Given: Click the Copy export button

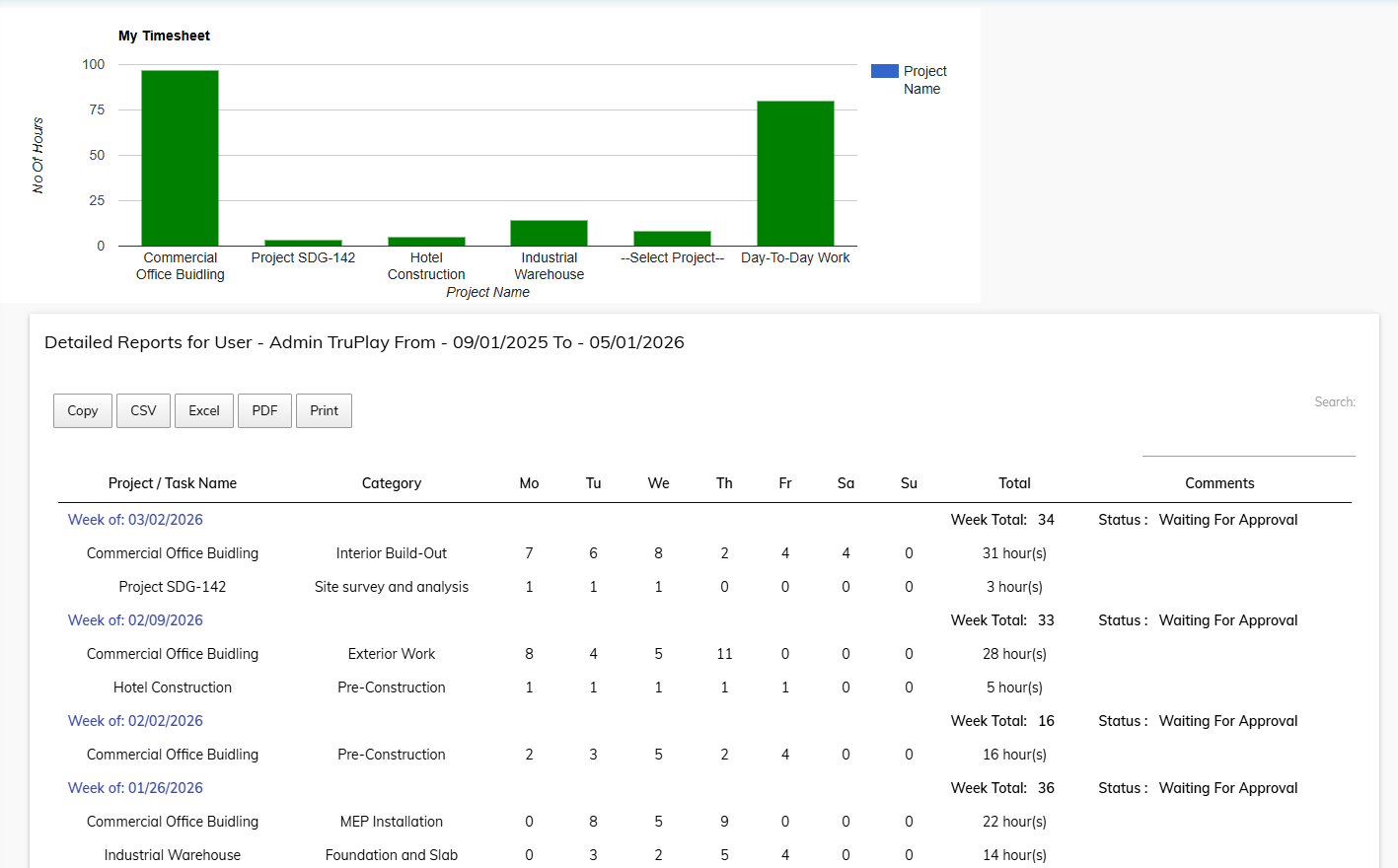Looking at the screenshot, I should pos(82,410).
